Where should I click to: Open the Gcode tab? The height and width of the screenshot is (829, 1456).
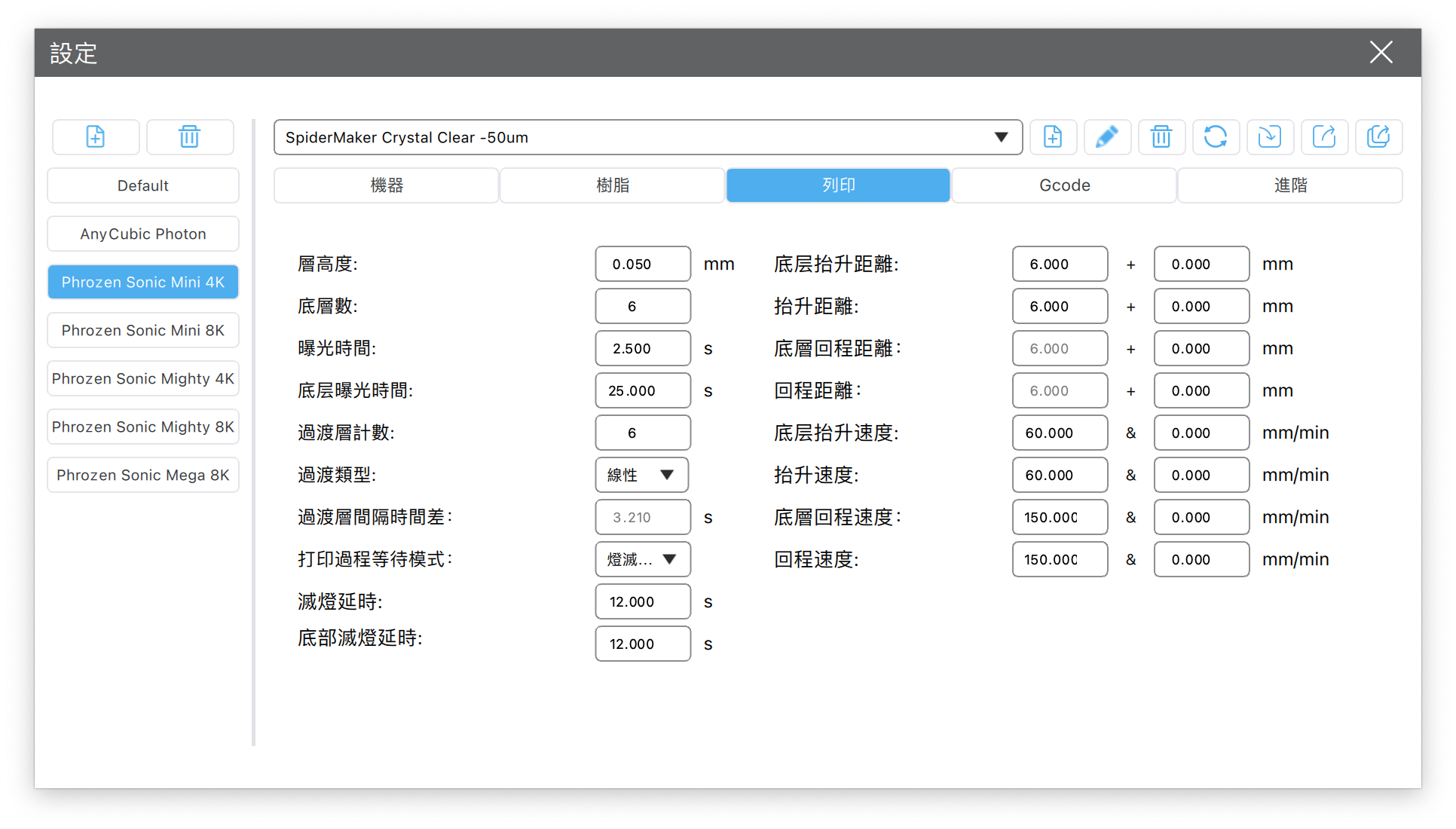click(x=1064, y=185)
